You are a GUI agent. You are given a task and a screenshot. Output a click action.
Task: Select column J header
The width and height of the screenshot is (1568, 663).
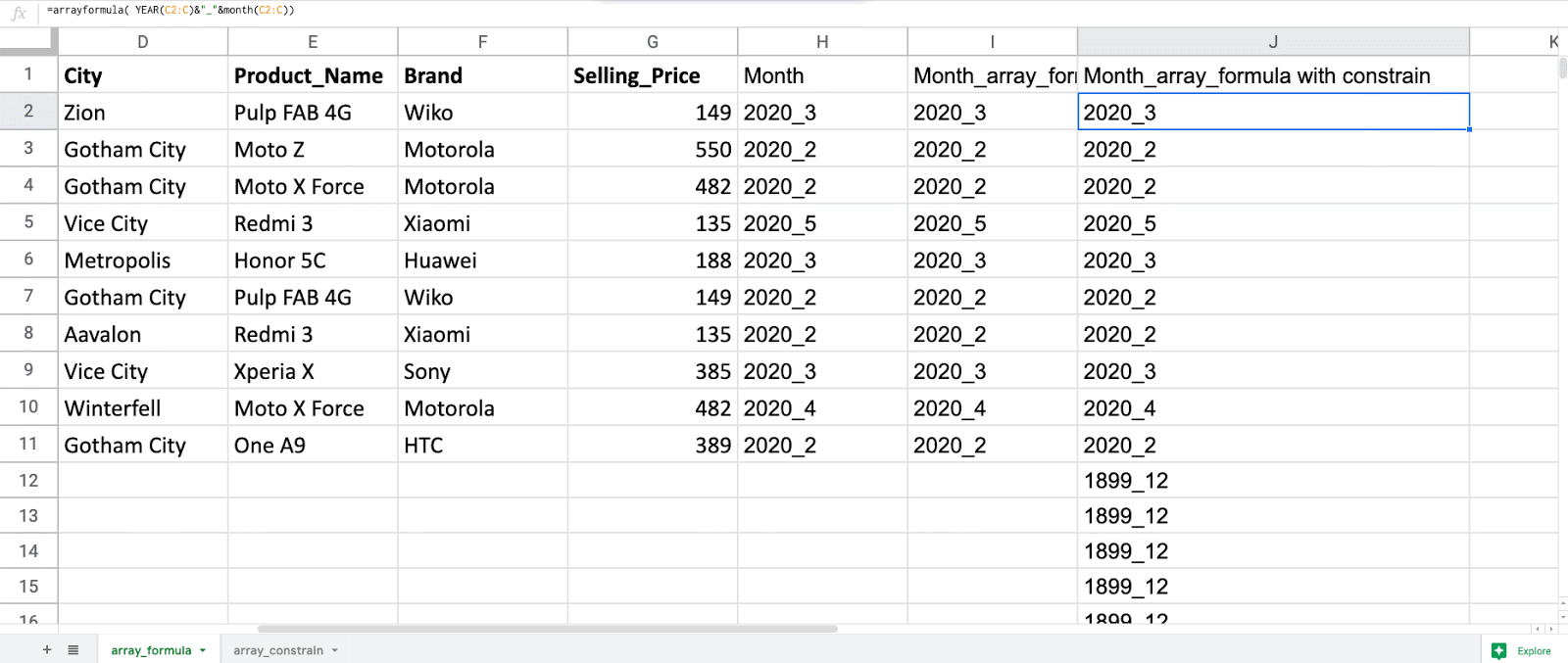point(1273,41)
